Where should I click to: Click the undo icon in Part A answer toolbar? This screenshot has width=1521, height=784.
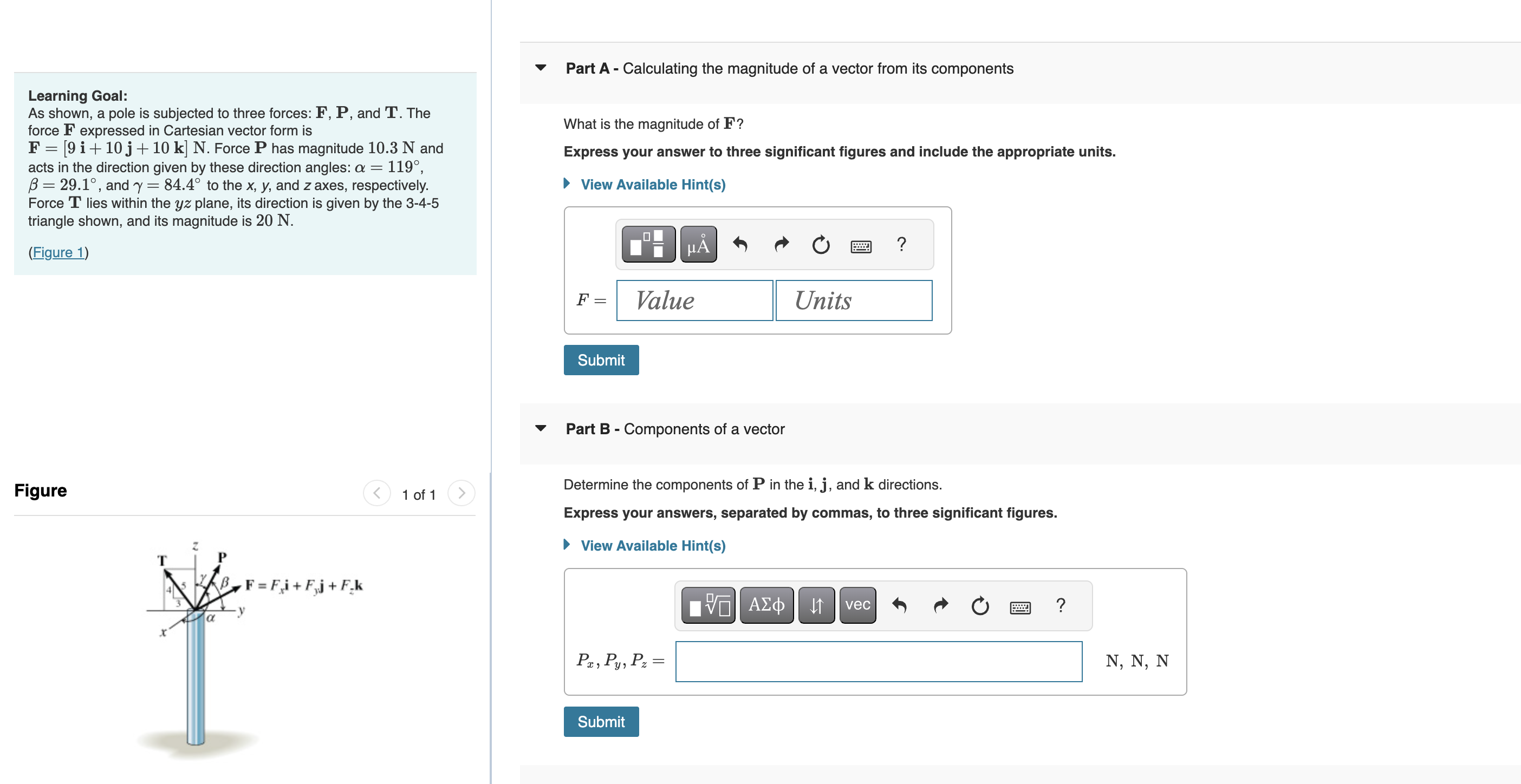(x=739, y=244)
